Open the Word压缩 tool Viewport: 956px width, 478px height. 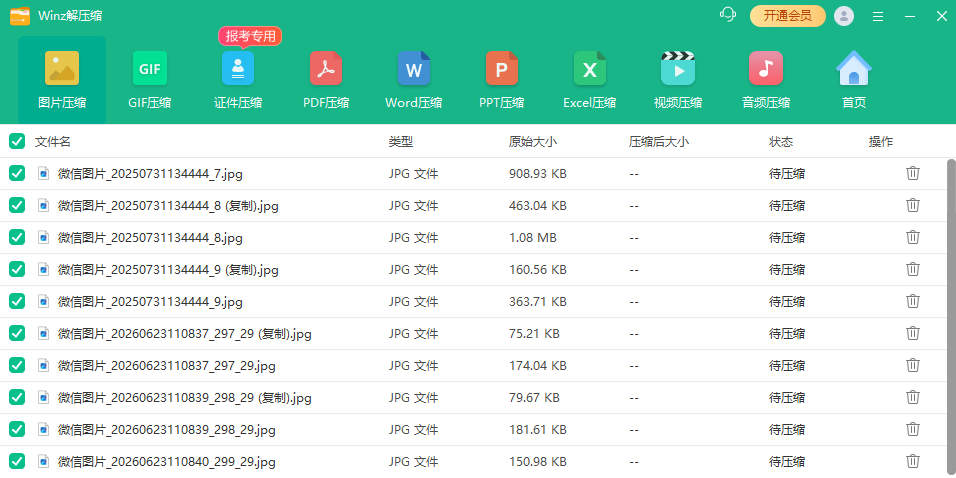click(x=413, y=80)
